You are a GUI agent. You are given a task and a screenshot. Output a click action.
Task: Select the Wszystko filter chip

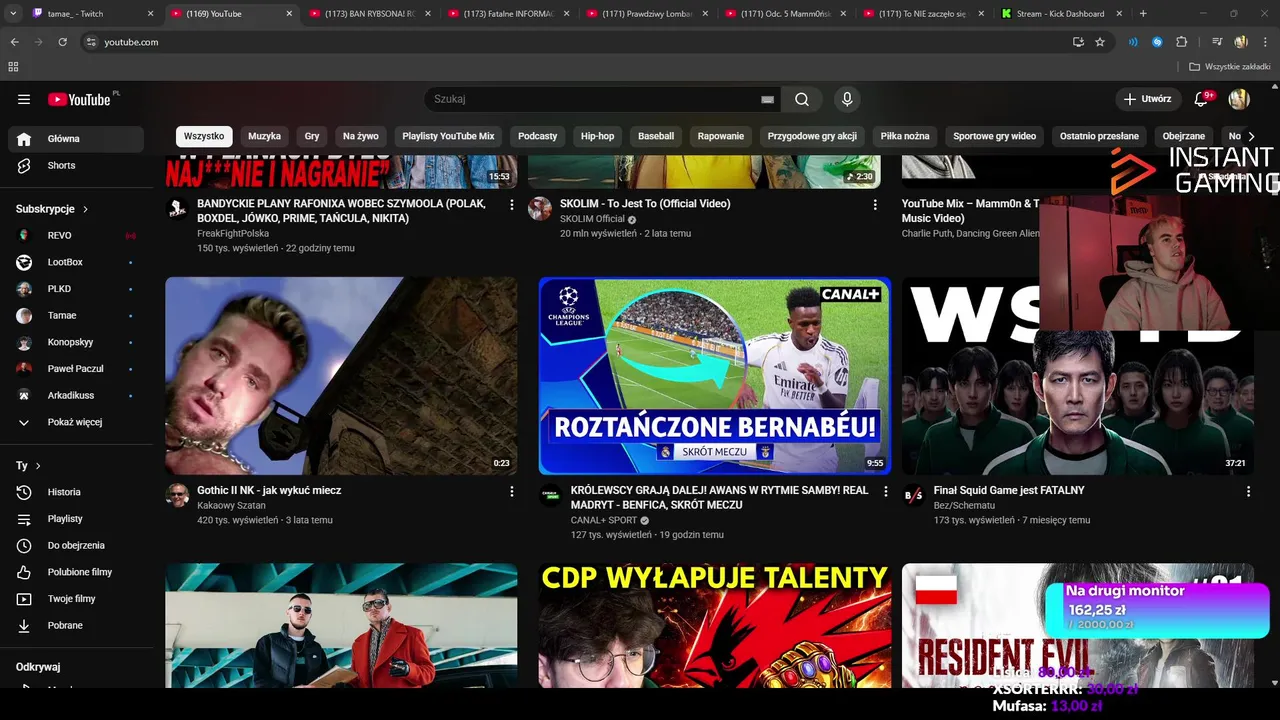point(204,136)
